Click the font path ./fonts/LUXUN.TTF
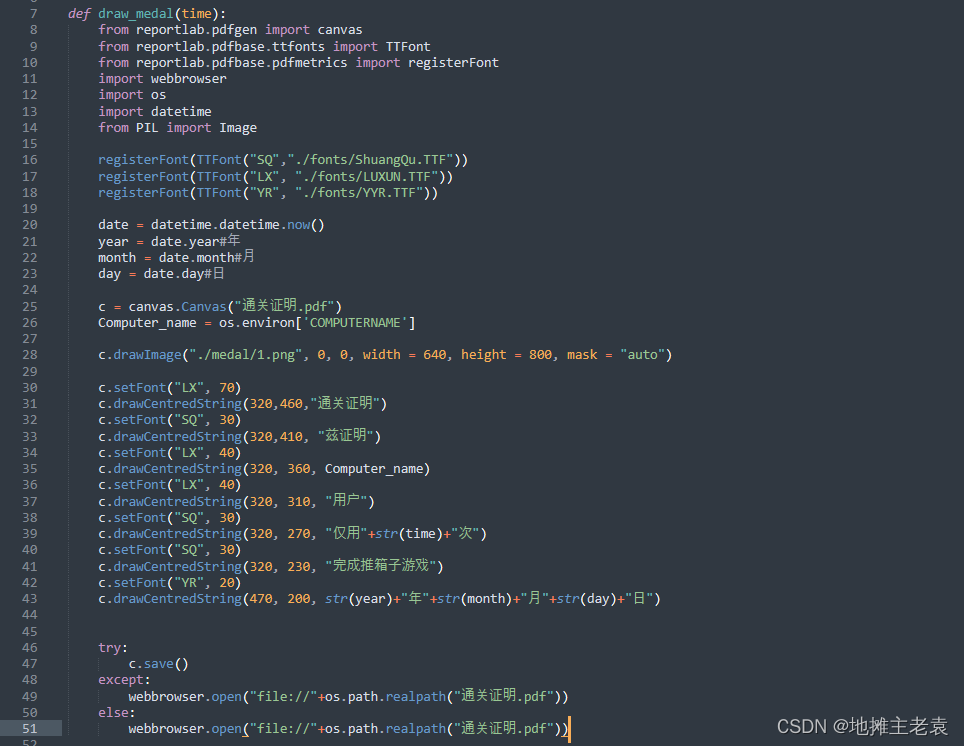 click(x=366, y=177)
